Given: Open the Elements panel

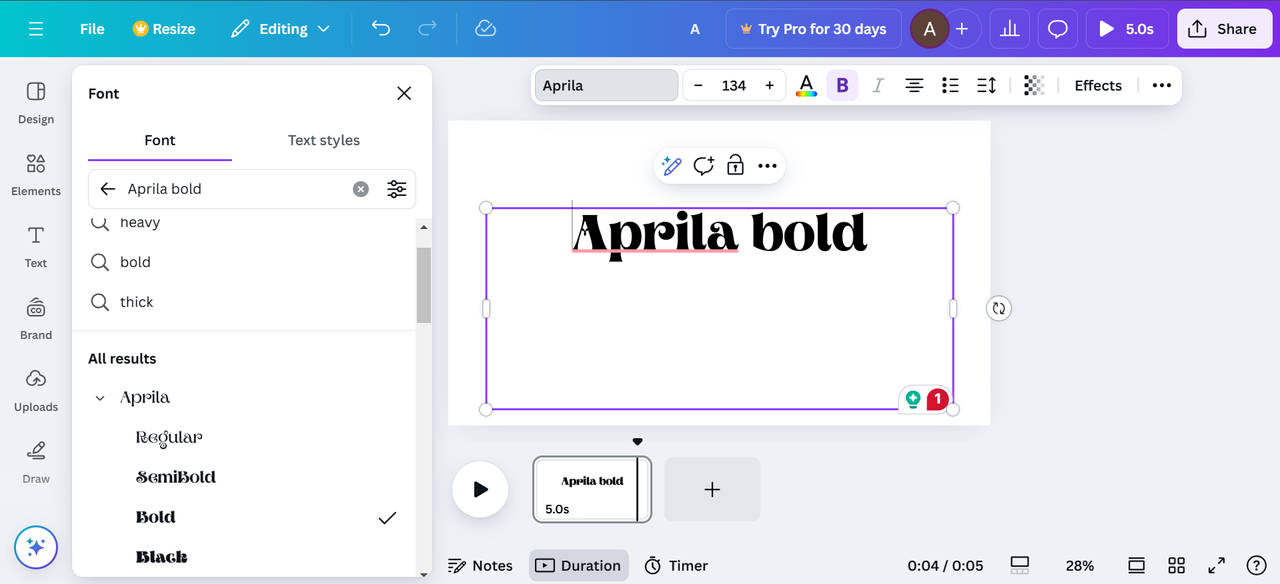Looking at the screenshot, I should click(36, 175).
